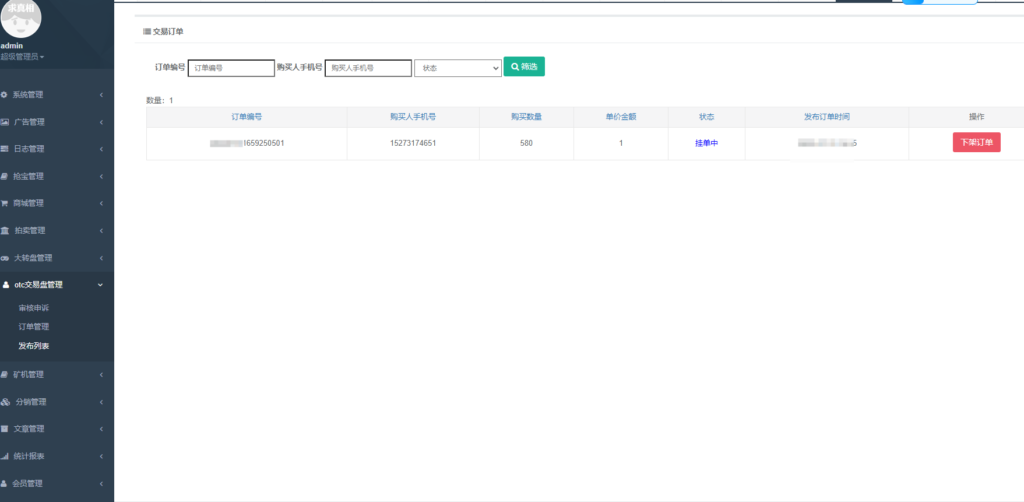Open the 状态 status dropdown filter

click(457, 68)
